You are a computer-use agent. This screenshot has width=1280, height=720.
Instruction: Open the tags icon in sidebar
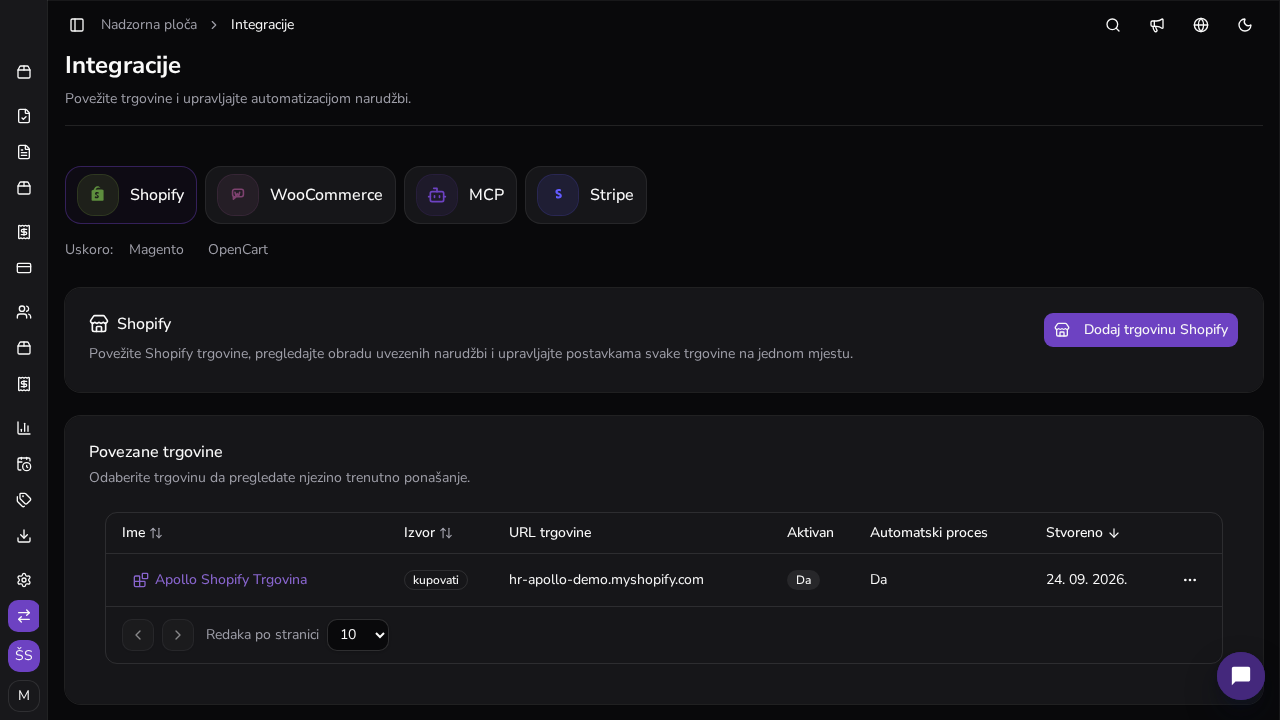pos(24,500)
